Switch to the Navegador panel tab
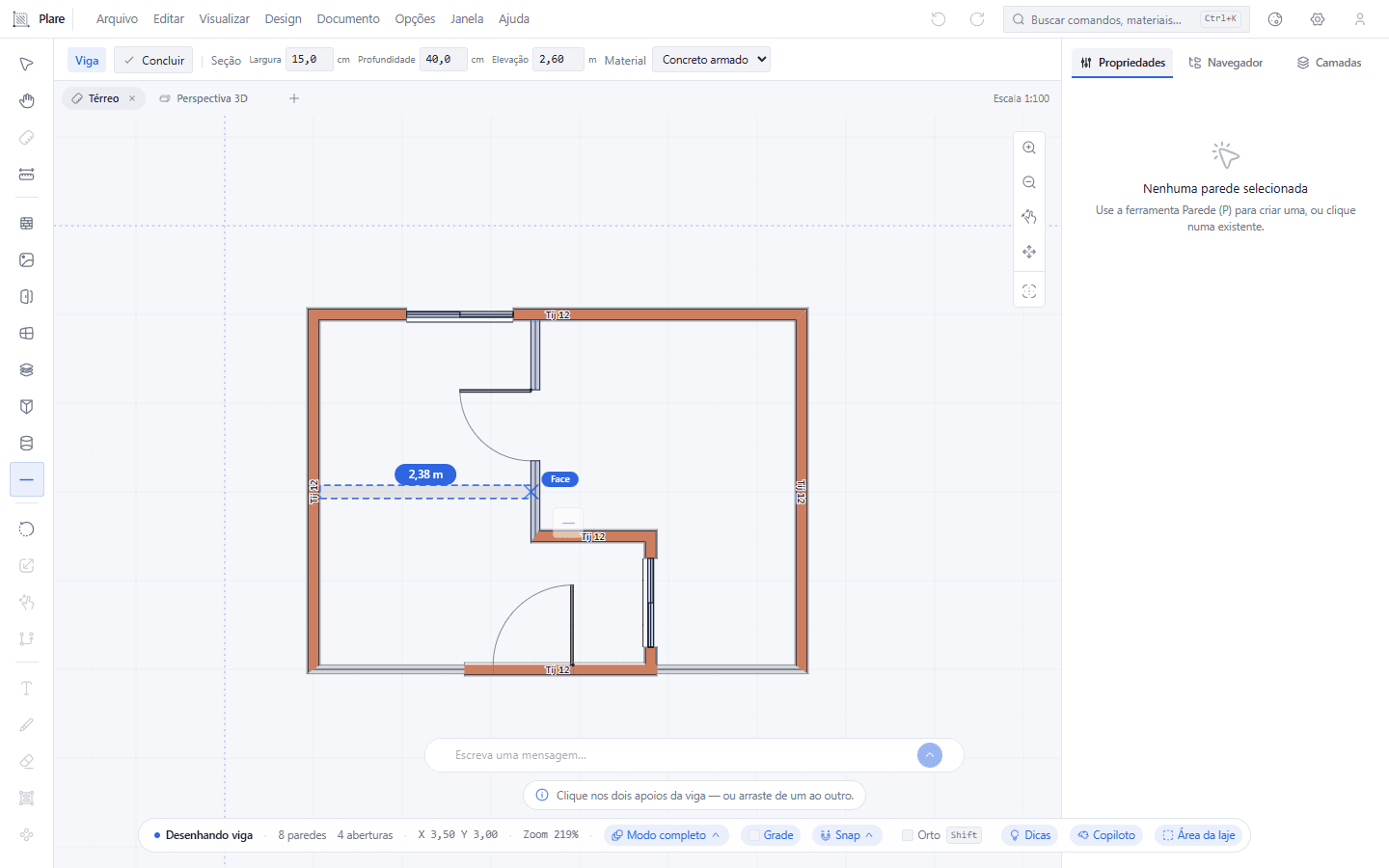This screenshot has height=868, width=1389. [1225, 63]
